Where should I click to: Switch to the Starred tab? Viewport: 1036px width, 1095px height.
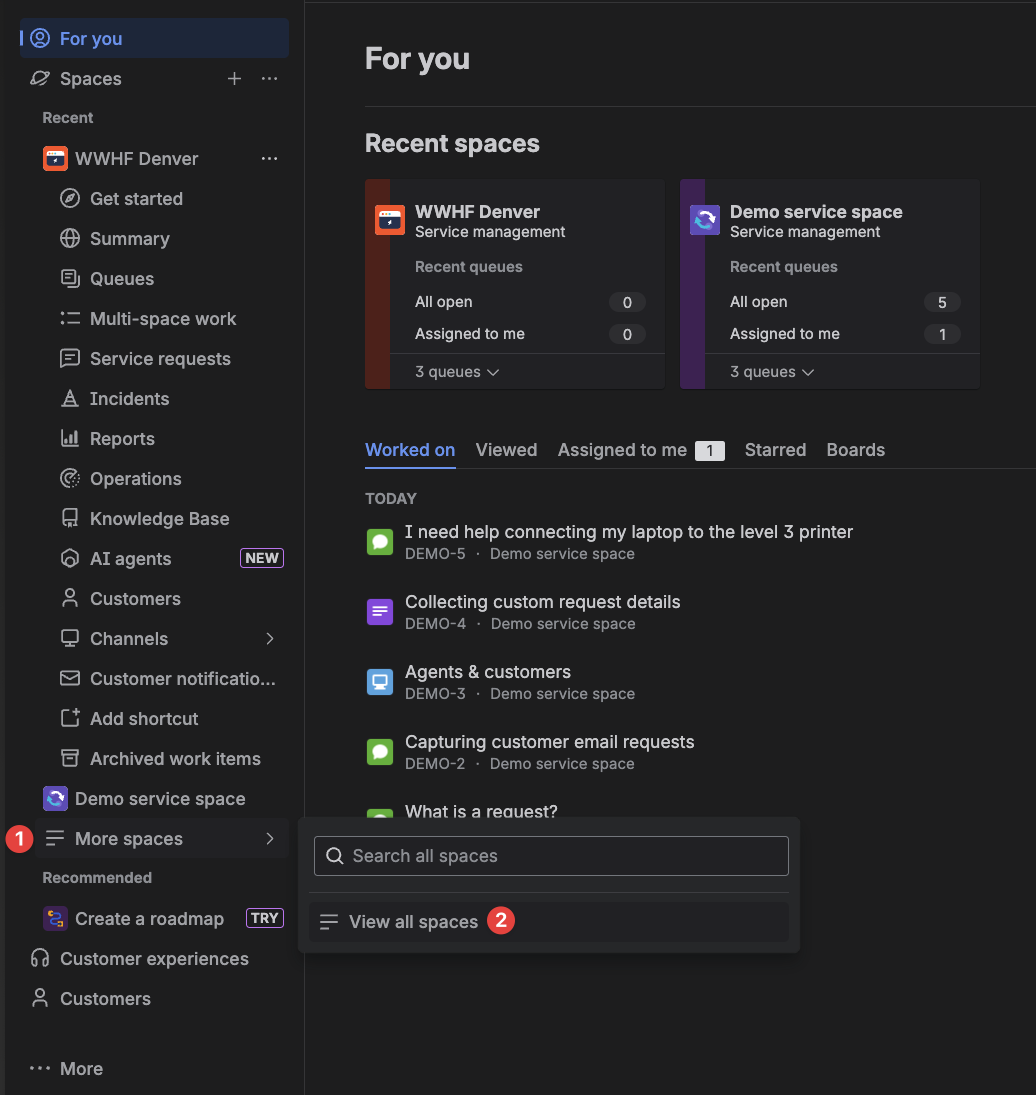(775, 450)
